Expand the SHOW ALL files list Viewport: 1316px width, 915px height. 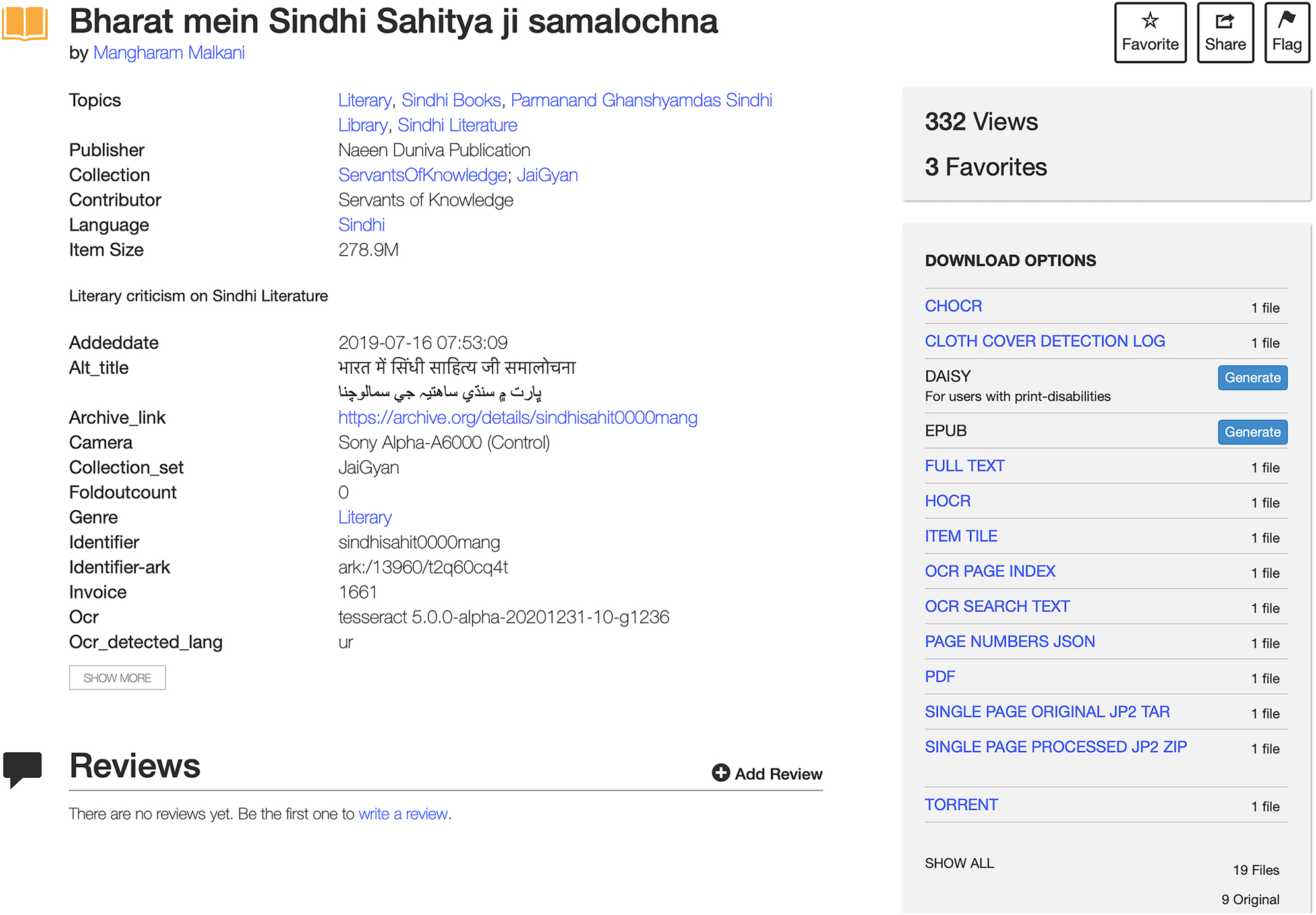pyautogui.click(x=959, y=864)
